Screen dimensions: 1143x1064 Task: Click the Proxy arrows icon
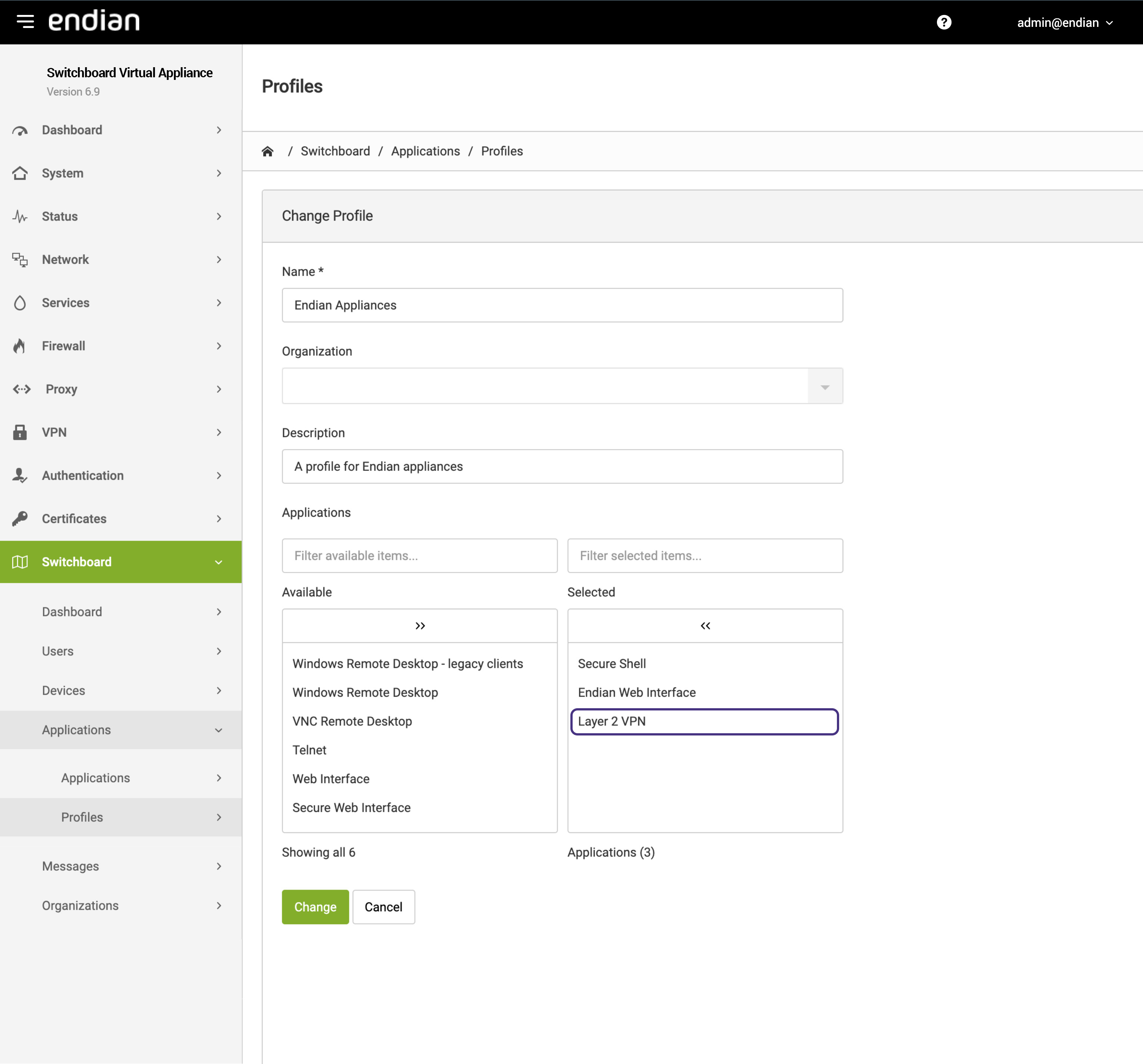tap(22, 389)
